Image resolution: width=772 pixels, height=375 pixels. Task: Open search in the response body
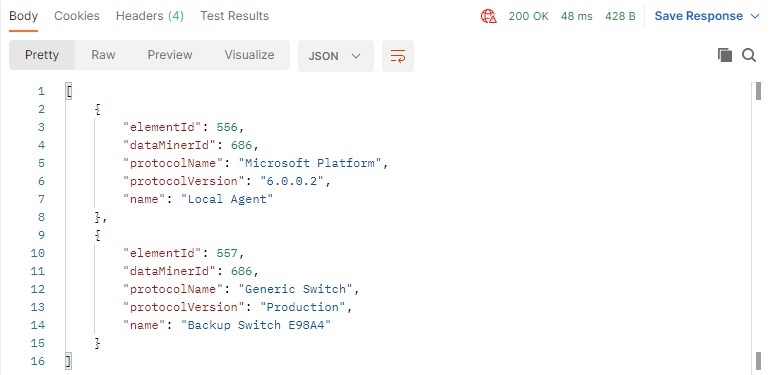[749, 55]
